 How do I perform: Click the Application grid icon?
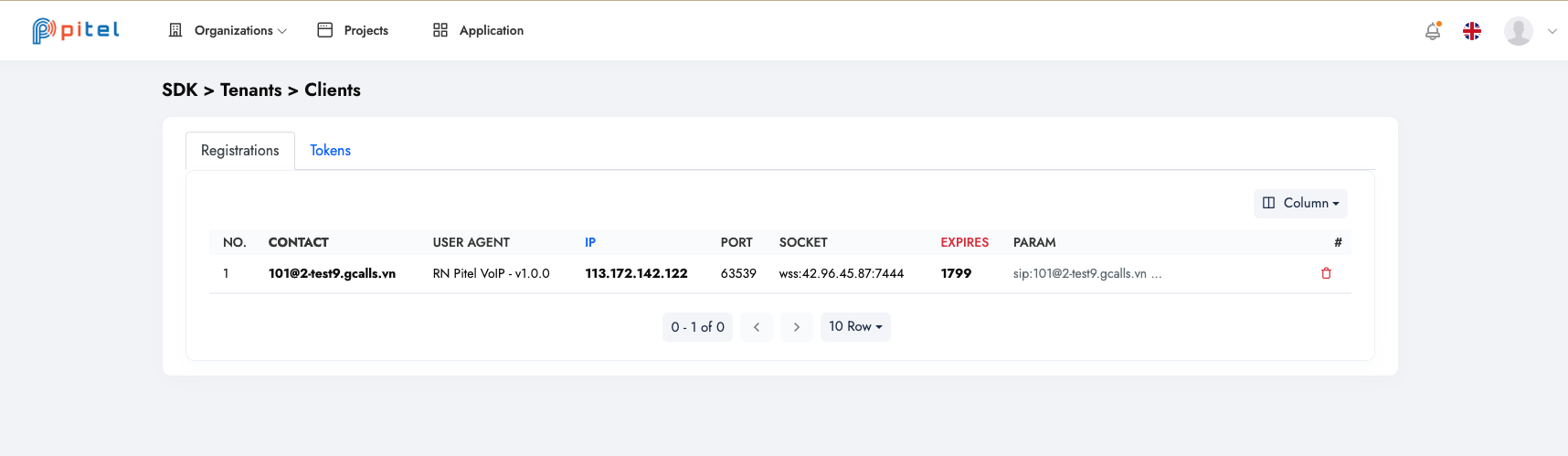click(440, 30)
